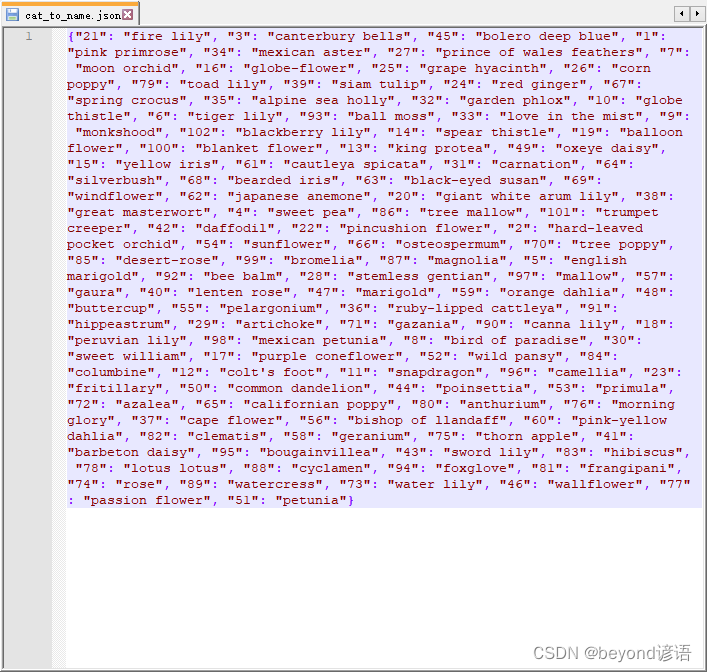Click the text "bolero deep blue"
Screen dimensions: 707x672
coord(546,36)
